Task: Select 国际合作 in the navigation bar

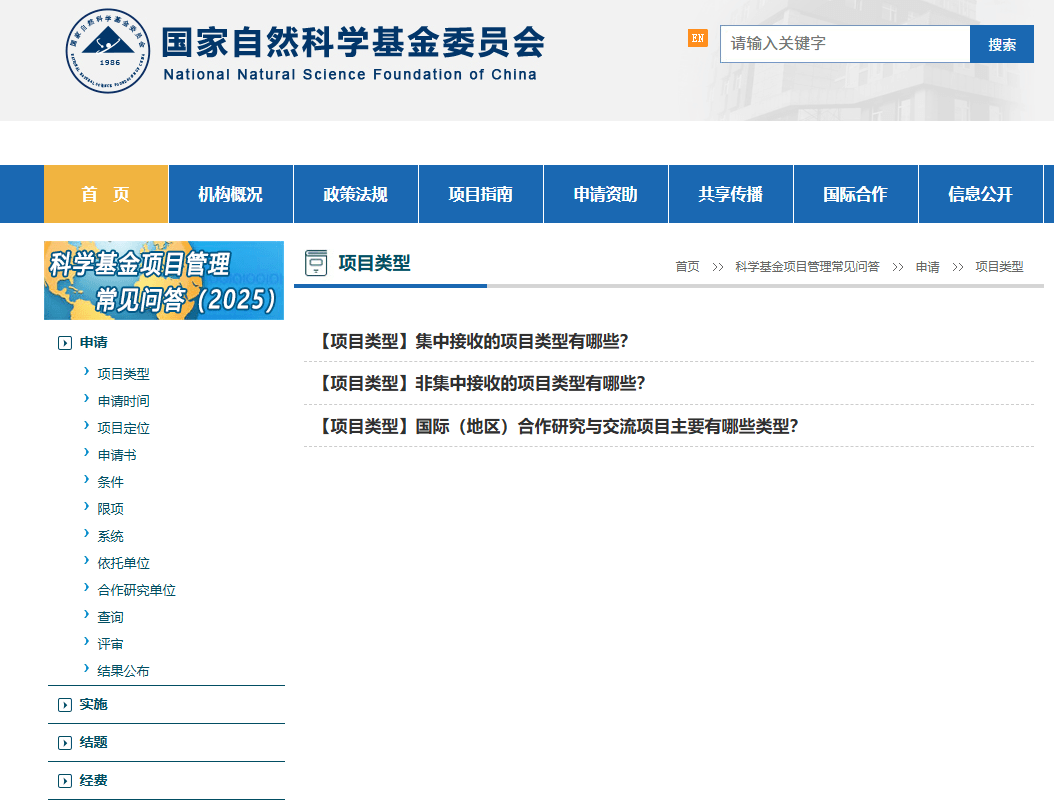Action: (x=855, y=194)
